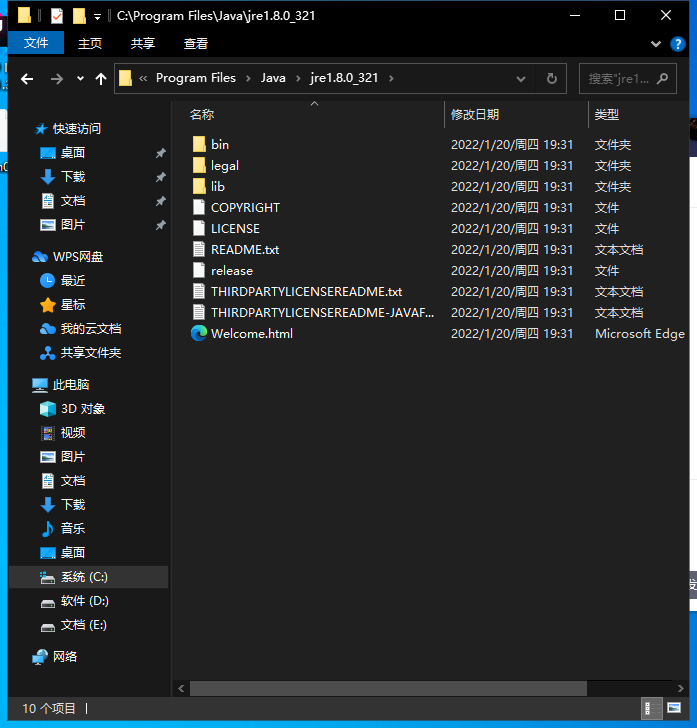Click Program Files in breadcrumb path
The height and width of the screenshot is (728, 697).
(195, 78)
